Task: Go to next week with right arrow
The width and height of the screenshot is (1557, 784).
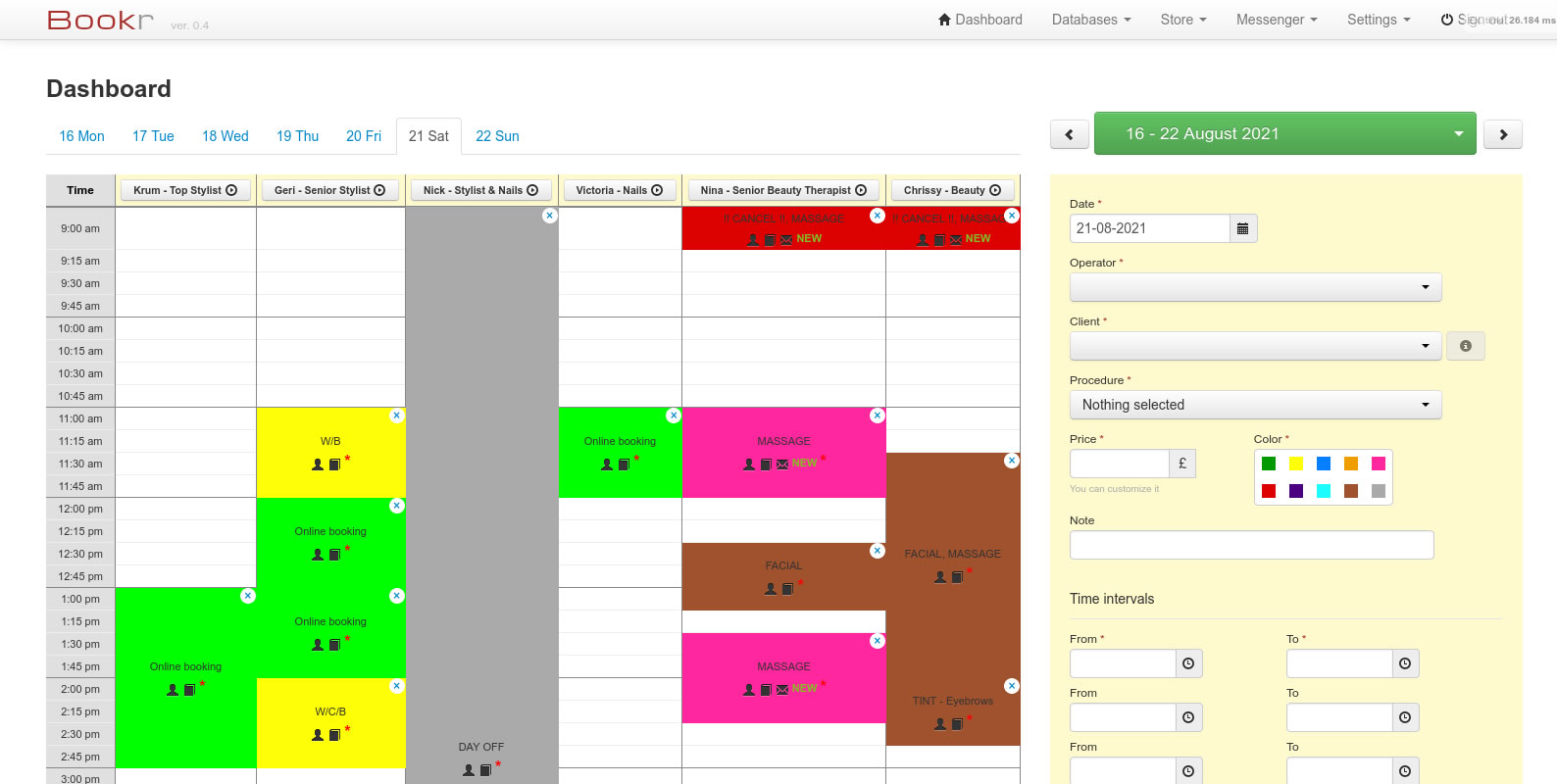Action: tap(1503, 134)
